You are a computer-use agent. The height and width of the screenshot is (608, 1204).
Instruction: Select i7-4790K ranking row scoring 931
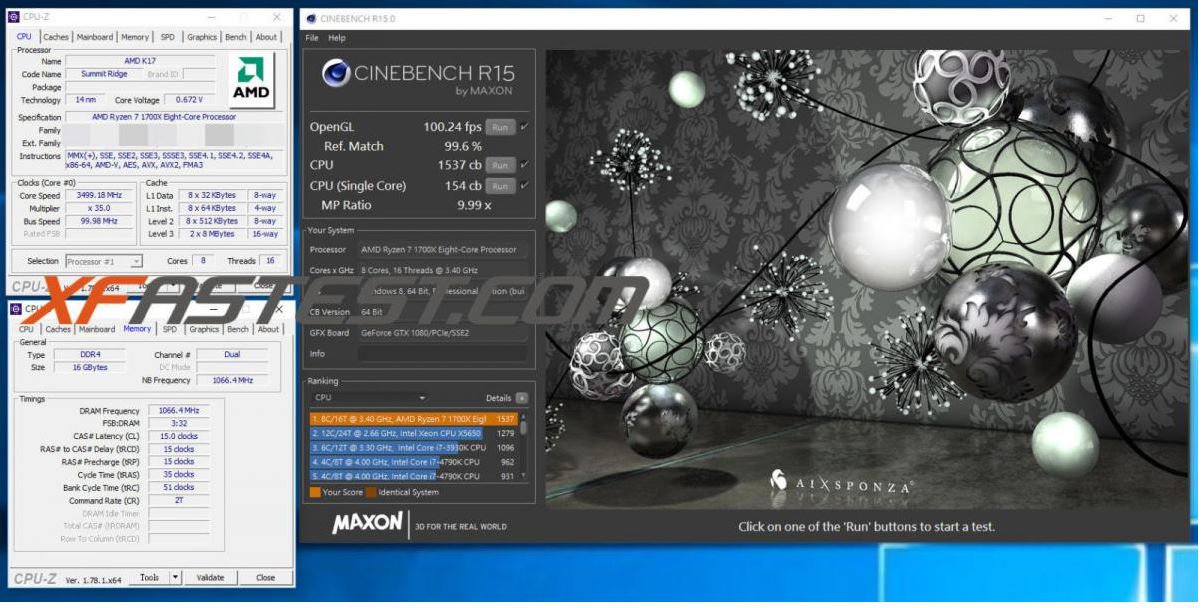click(414, 476)
